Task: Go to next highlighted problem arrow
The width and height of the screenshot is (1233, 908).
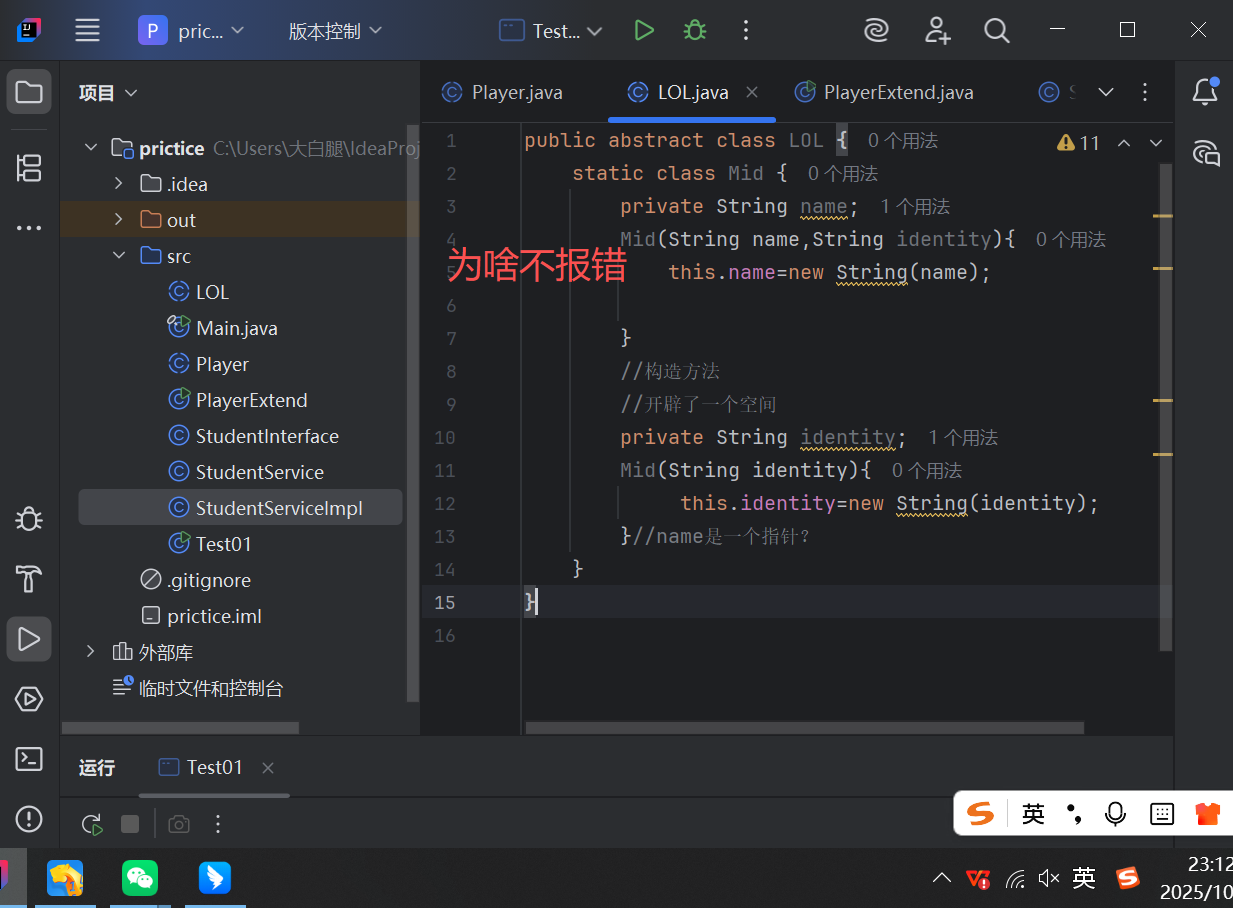Action: [1156, 143]
